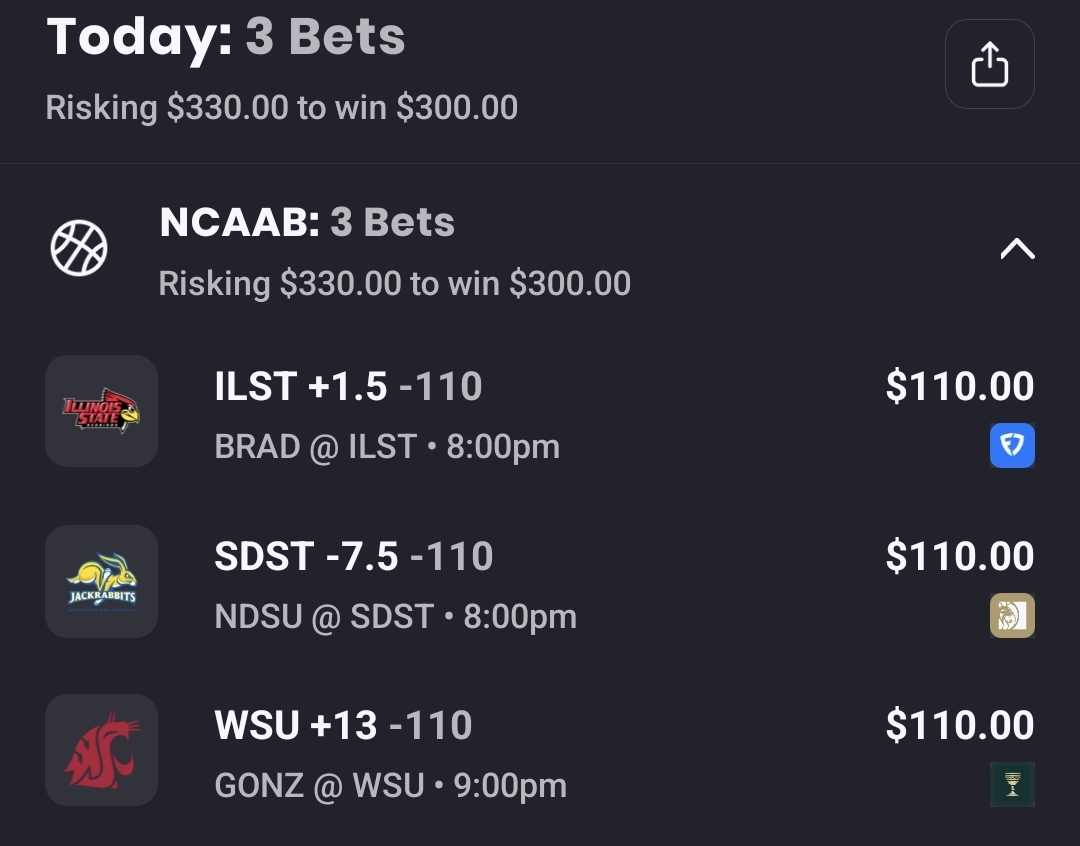Tap the green Caesars sportsbook icon
1080x846 pixels.
[1012, 785]
